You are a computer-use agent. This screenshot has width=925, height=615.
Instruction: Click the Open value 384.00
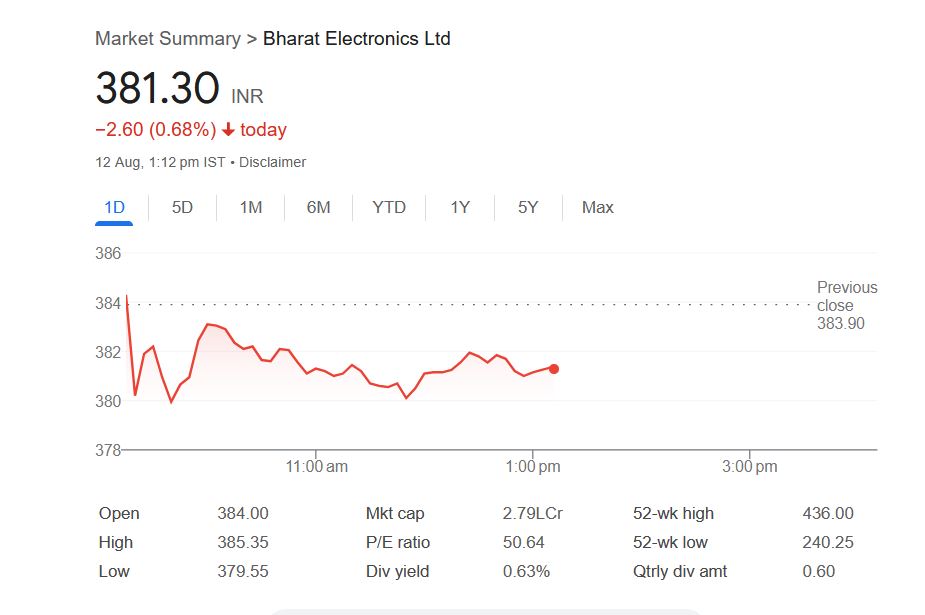point(243,514)
